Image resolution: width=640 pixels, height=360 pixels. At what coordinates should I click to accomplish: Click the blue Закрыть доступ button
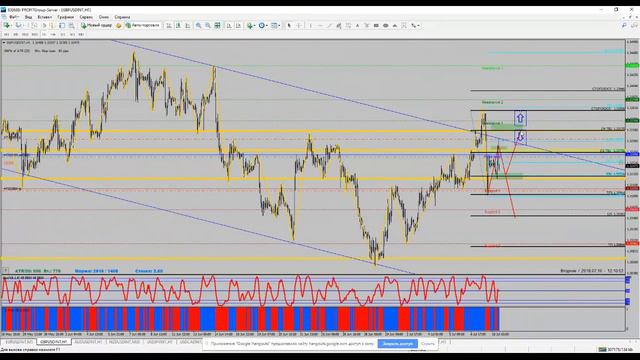coord(398,344)
